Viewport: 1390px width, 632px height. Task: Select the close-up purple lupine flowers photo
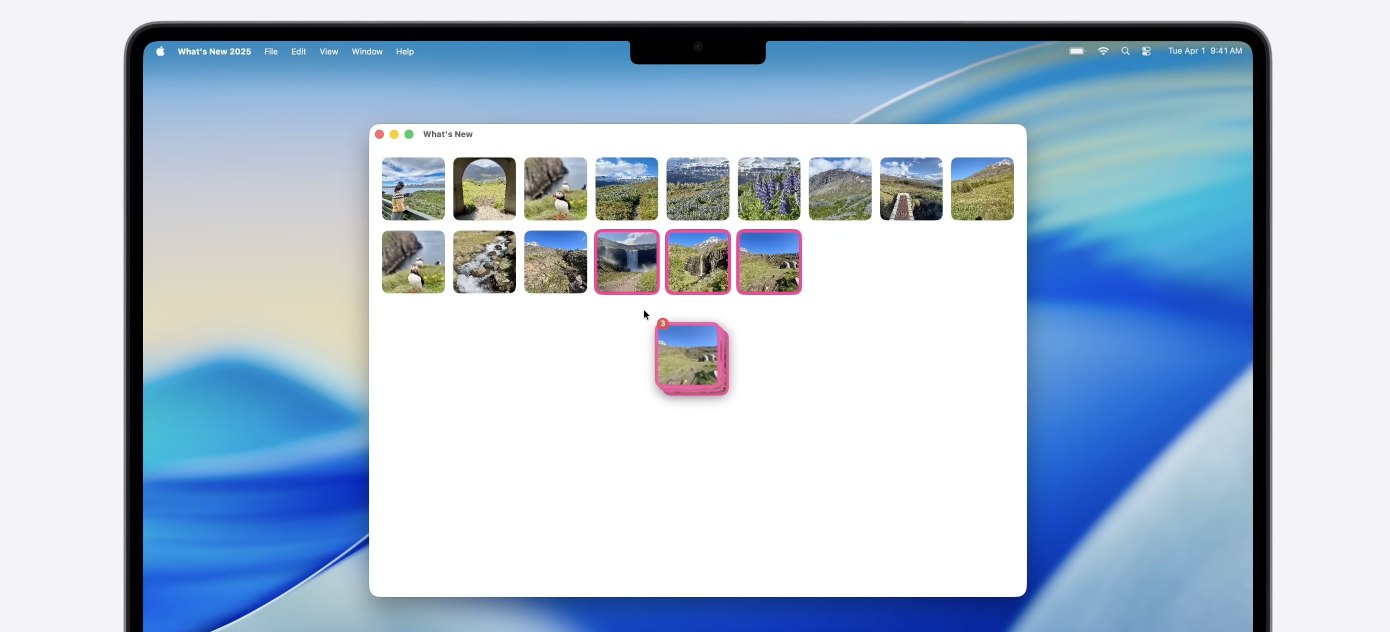tap(769, 188)
